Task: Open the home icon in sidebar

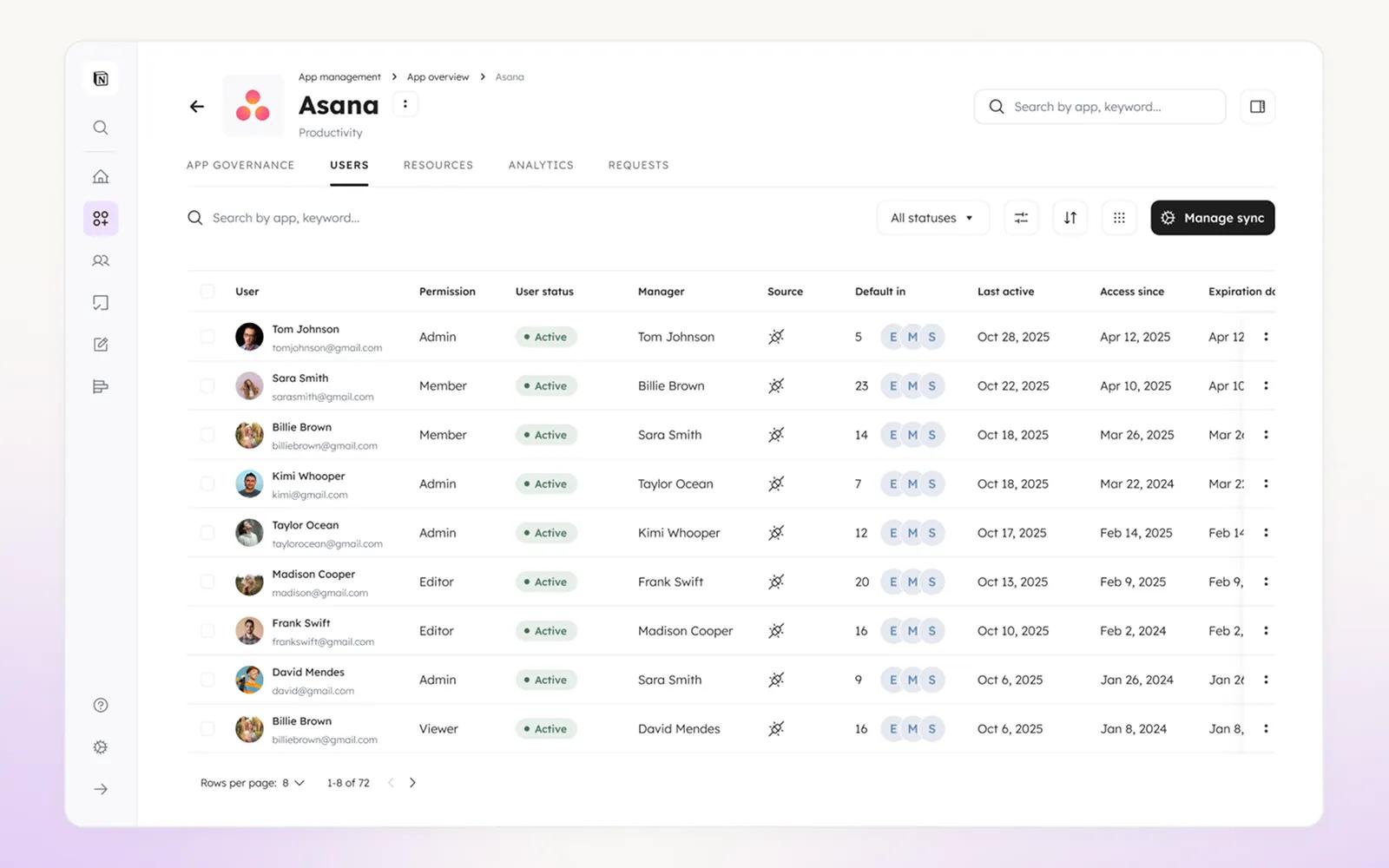Action: (x=101, y=177)
